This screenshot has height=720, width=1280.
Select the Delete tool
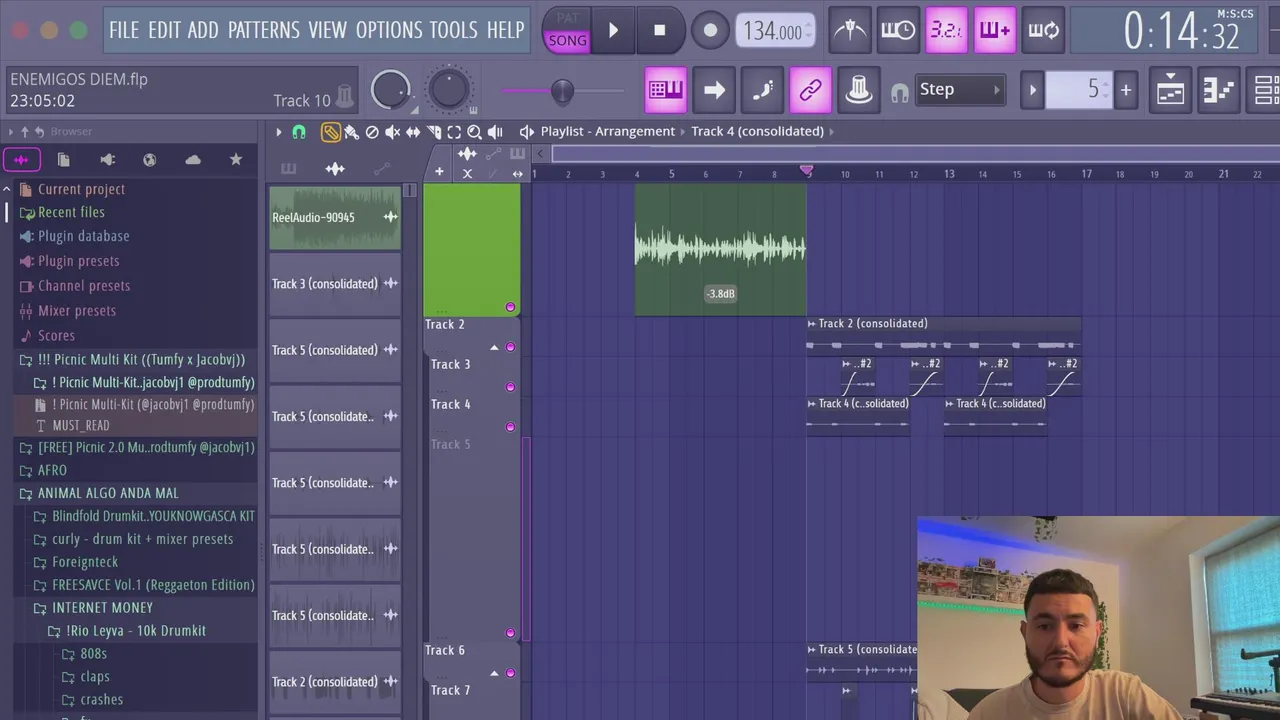click(372, 132)
